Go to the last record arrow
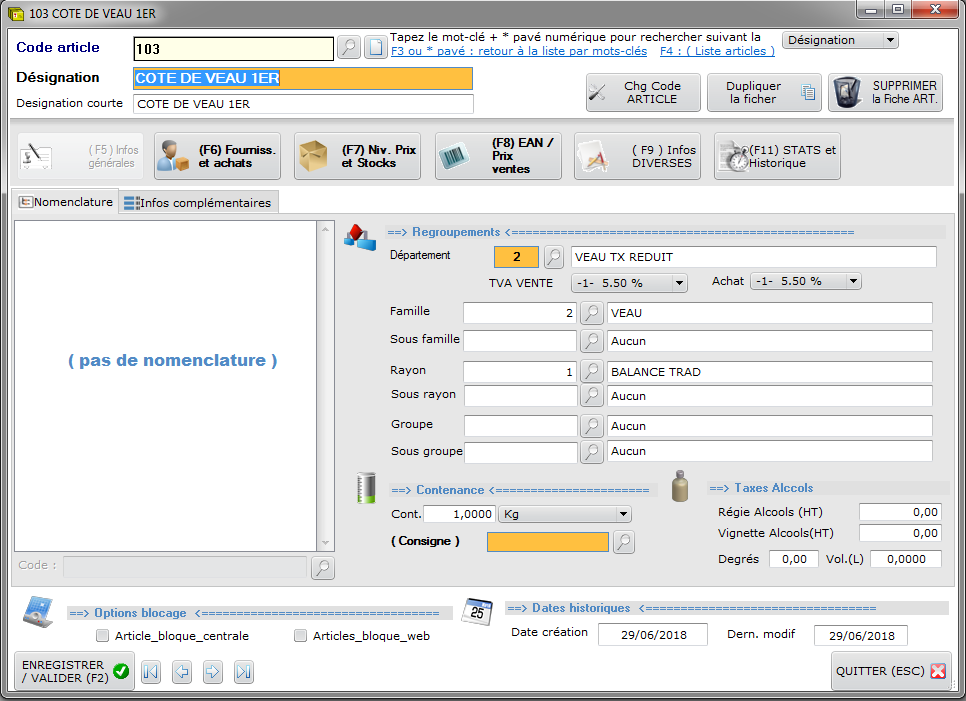966x701 pixels. coord(243,672)
